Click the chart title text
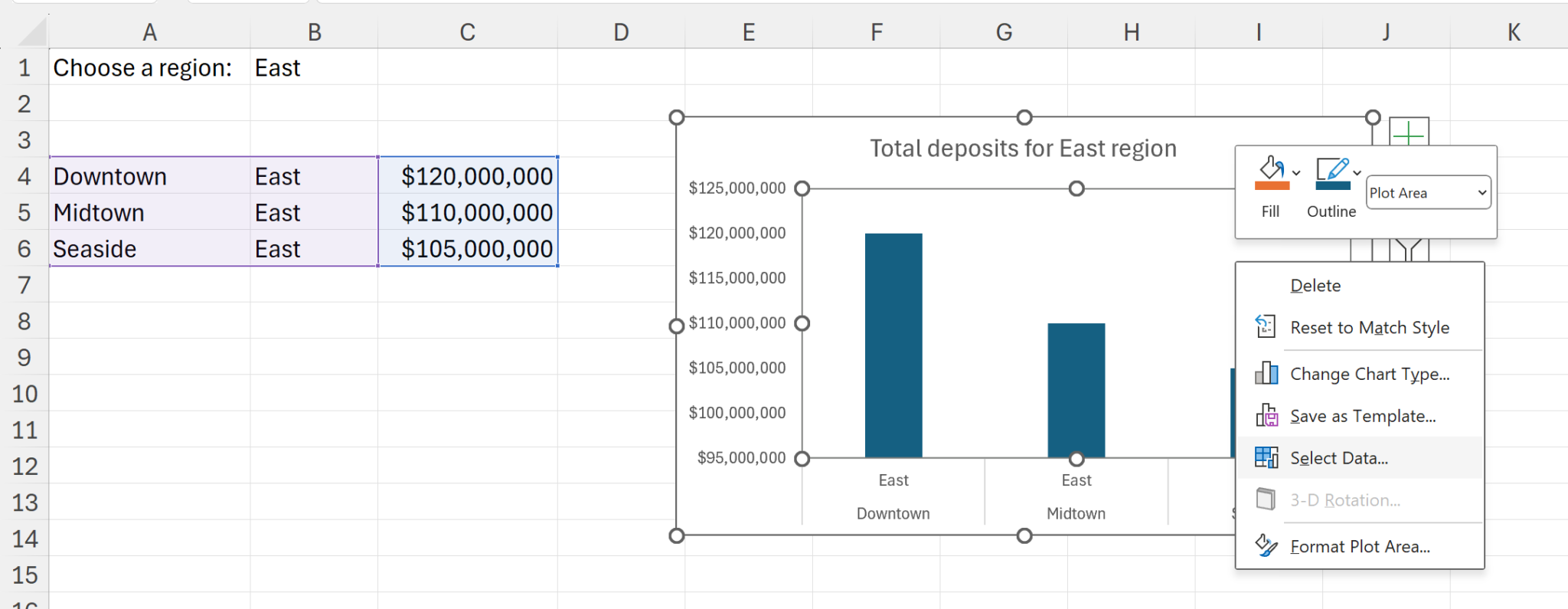 [x=1023, y=149]
